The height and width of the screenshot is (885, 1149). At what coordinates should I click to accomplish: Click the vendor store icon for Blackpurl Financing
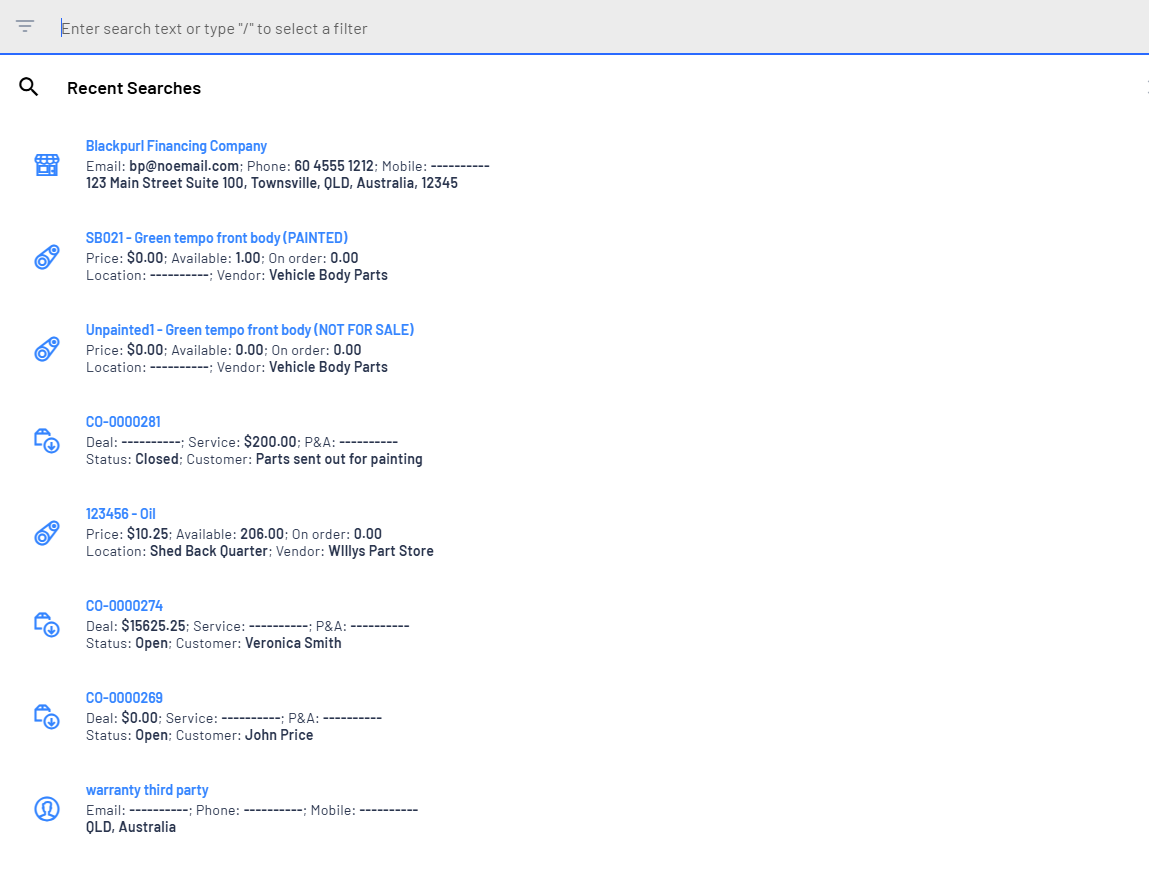click(47, 165)
